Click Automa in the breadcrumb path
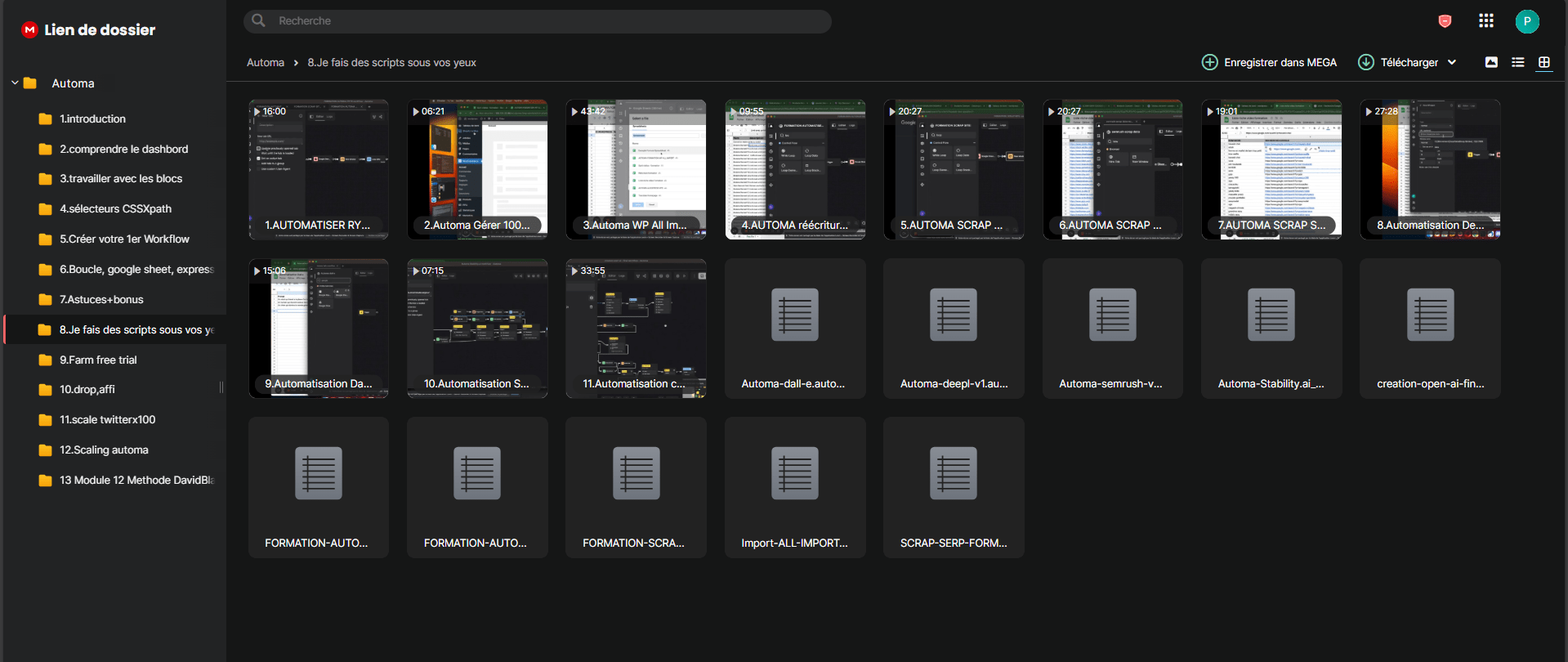The image size is (1568, 662). tap(266, 62)
